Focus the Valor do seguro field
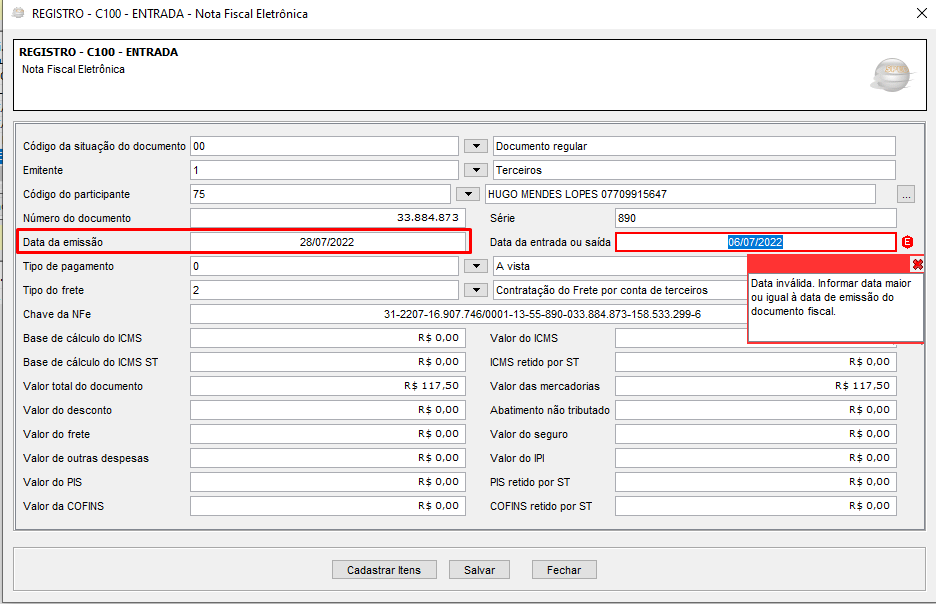Image resolution: width=936 pixels, height=605 pixels. point(756,434)
